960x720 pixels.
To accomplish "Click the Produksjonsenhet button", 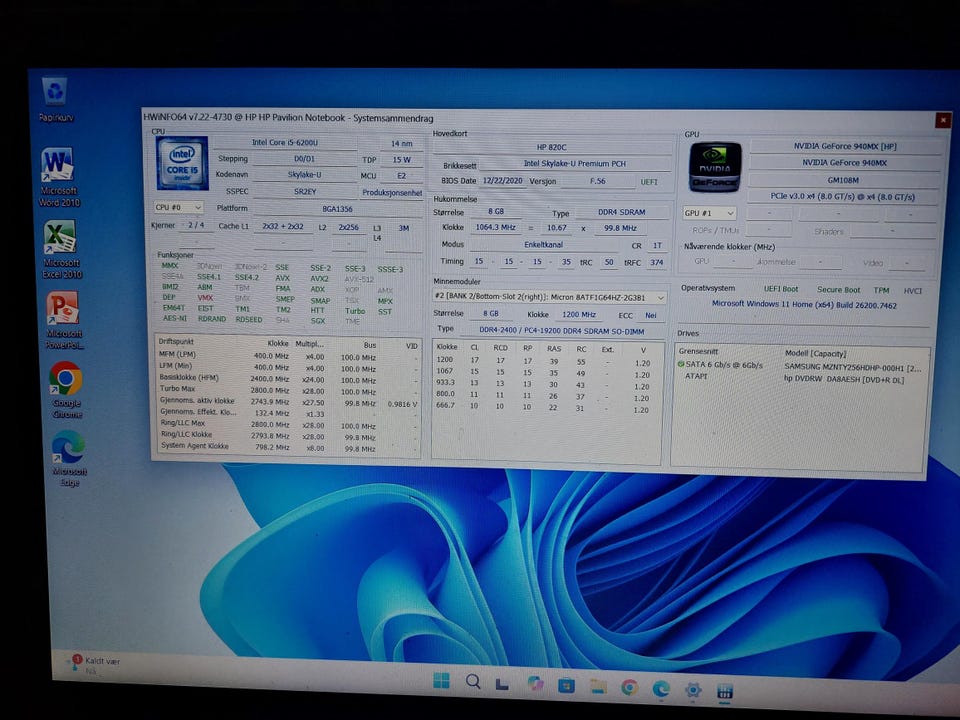I will [x=391, y=193].
